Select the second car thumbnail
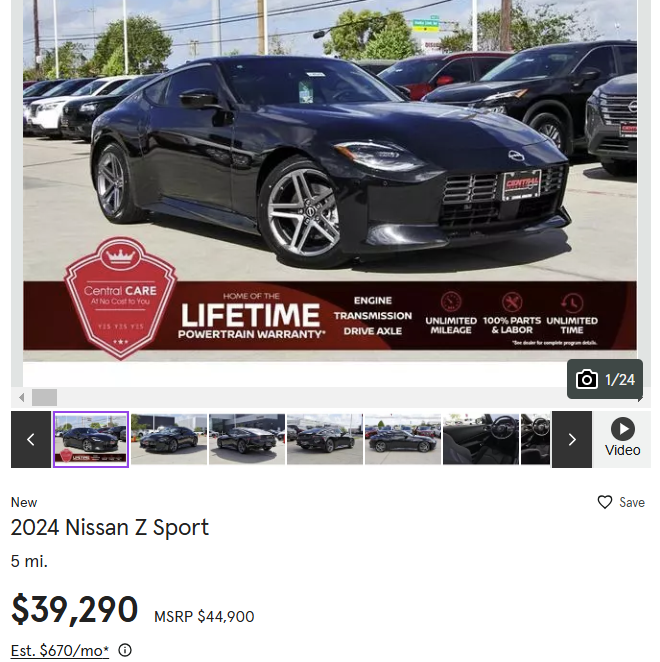The width and height of the screenshot is (660, 662). (x=169, y=440)
